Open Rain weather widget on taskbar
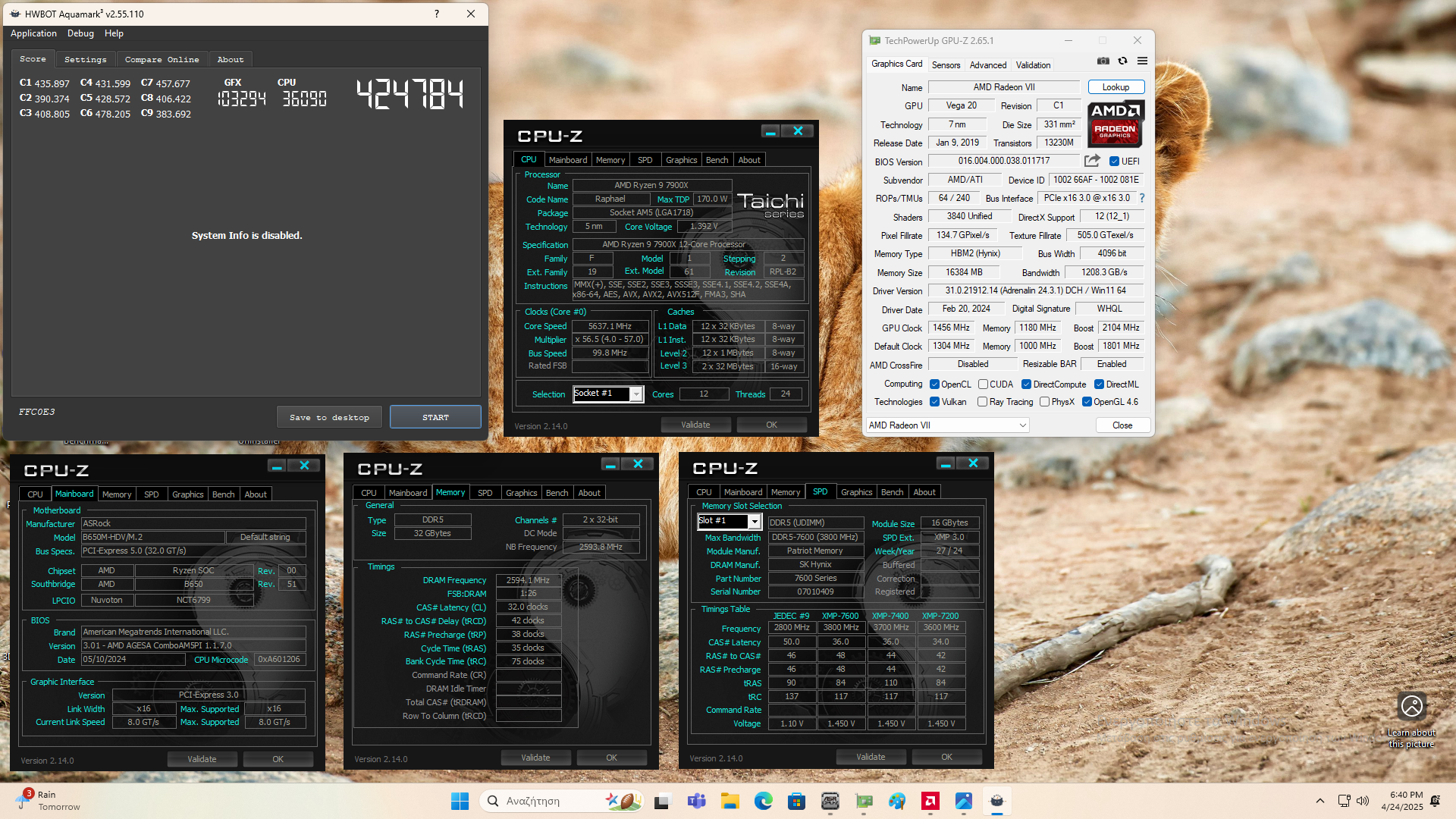This screenshot has height=819, width=1456. click(x=47, y=801)
